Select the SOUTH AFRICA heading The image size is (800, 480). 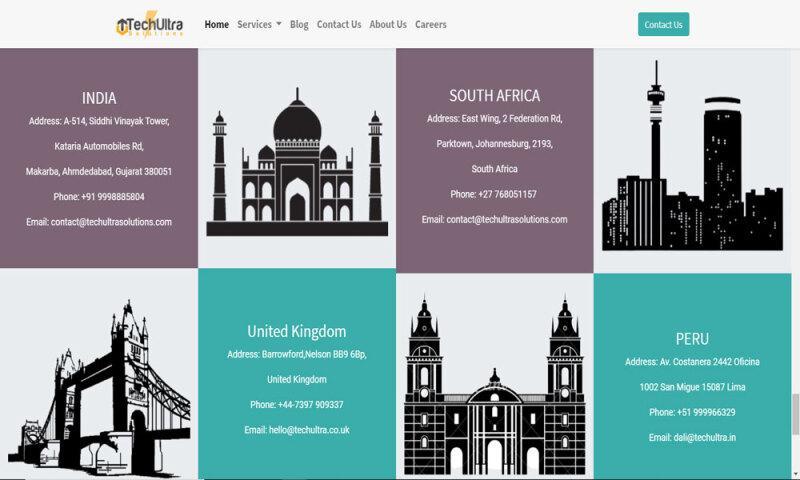tap(494, 95)
